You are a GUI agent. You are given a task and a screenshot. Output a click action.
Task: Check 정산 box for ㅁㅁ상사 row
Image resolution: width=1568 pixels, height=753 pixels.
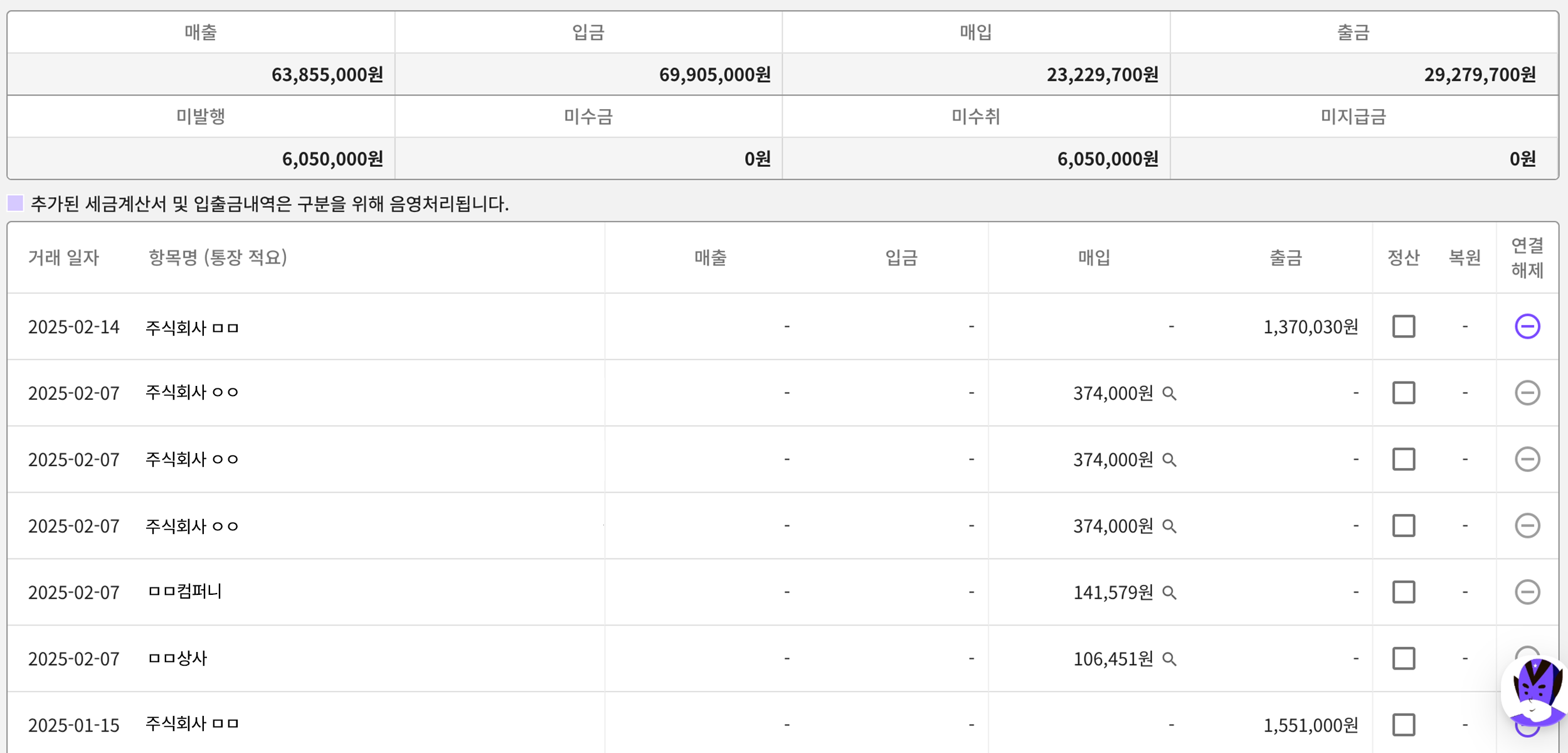[x=1403, y=658]
